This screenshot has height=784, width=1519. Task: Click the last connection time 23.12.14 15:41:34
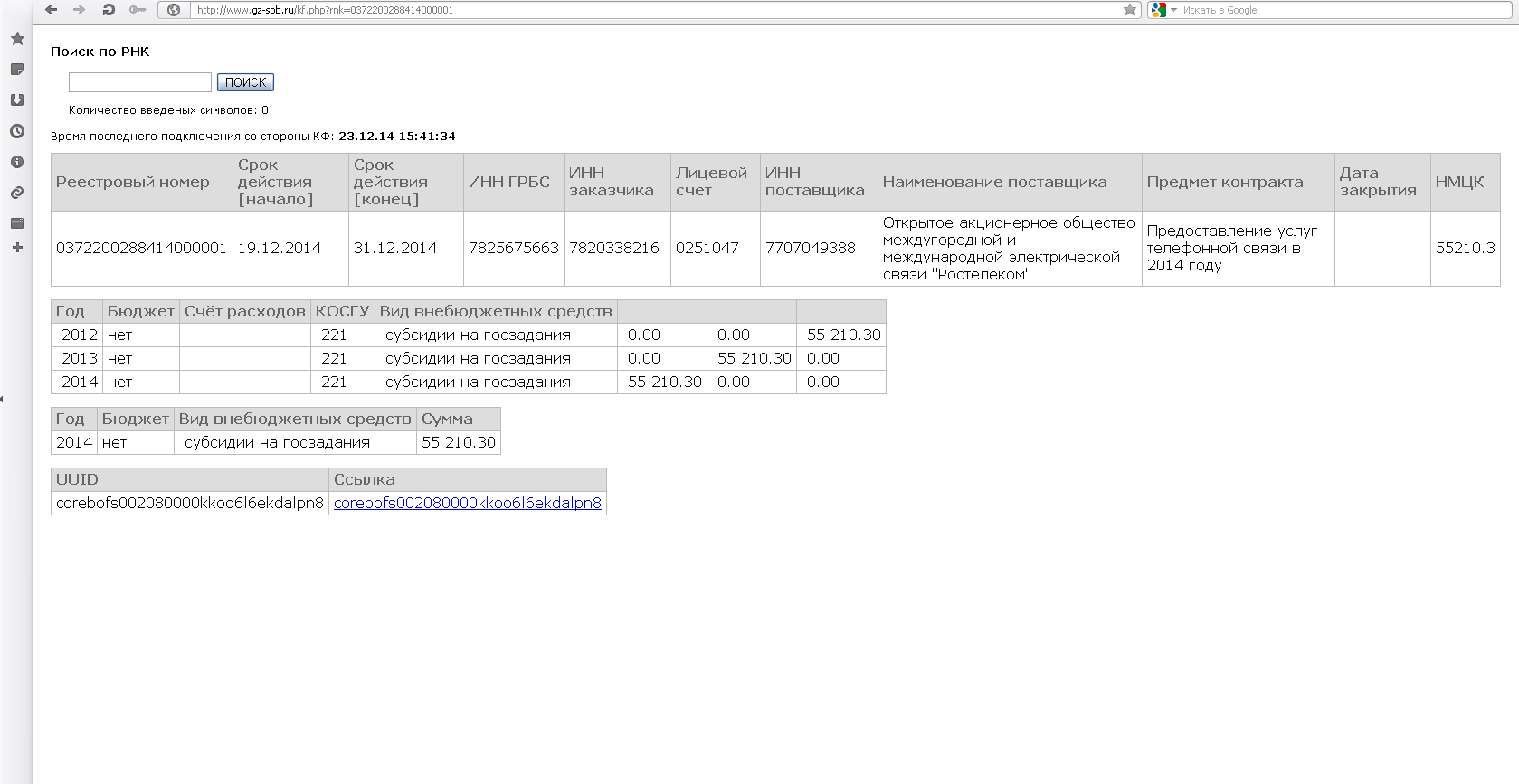click(x=397, y=137)
